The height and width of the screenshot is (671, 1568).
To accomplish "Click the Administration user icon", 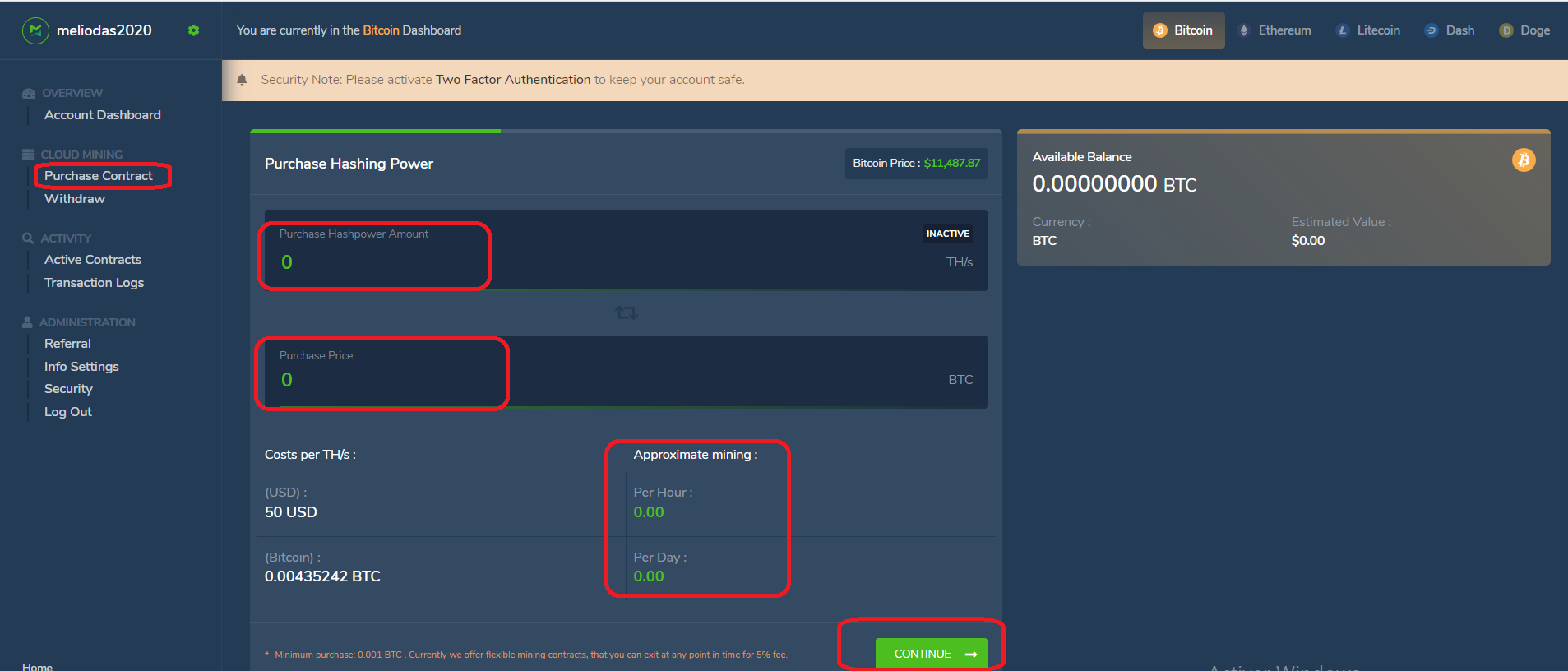I will (x=27, y=322).
